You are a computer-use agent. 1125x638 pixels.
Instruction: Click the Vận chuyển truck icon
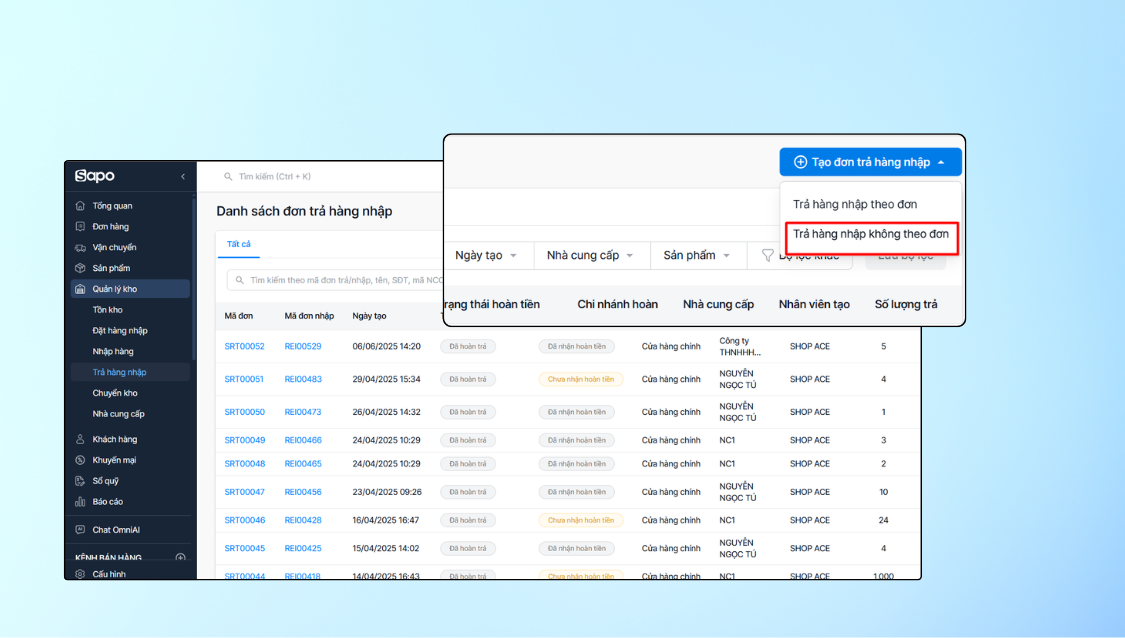[x=80, y=248]
